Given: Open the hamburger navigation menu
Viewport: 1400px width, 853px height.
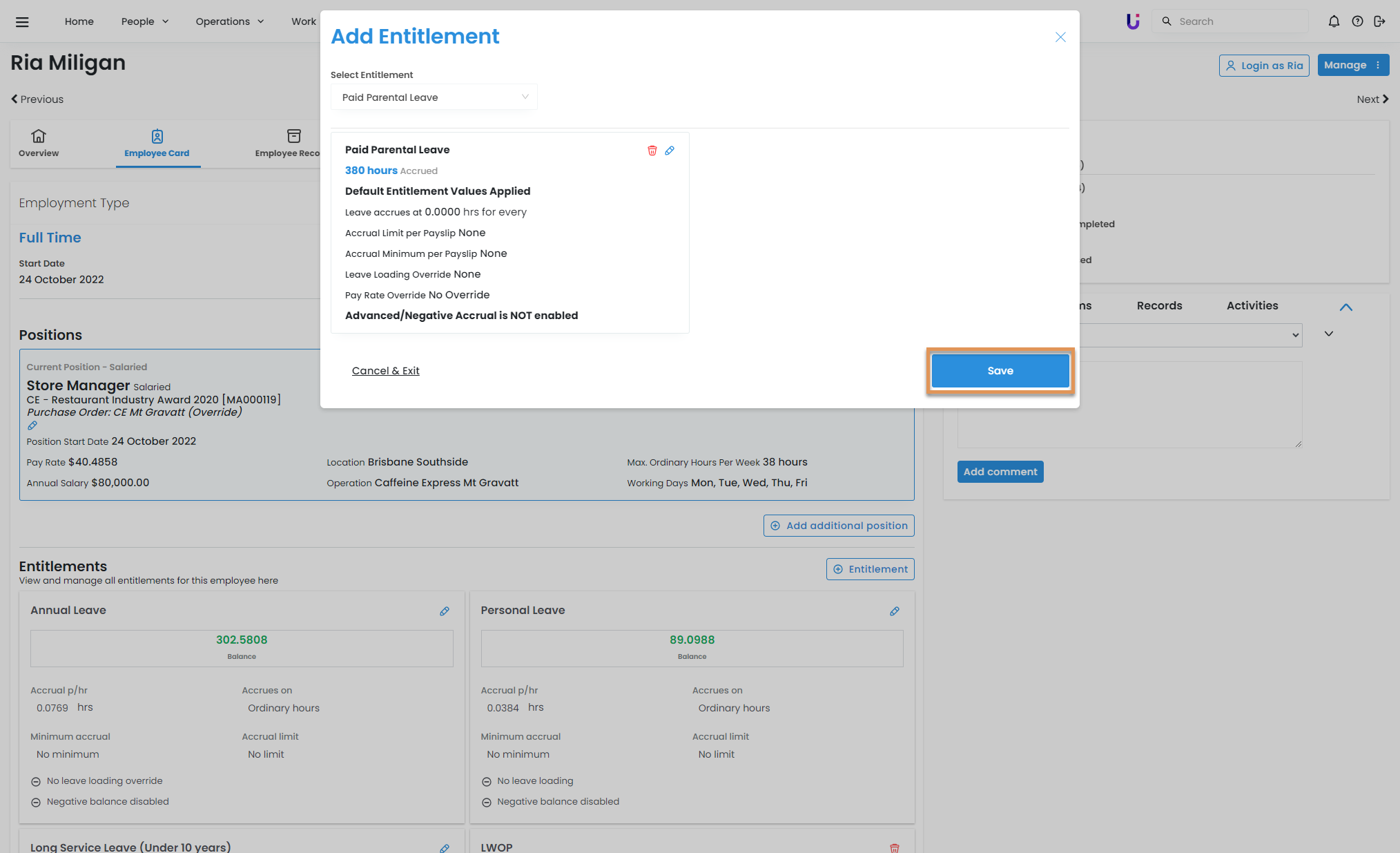Looking at the screenshot, I should 22,21.
